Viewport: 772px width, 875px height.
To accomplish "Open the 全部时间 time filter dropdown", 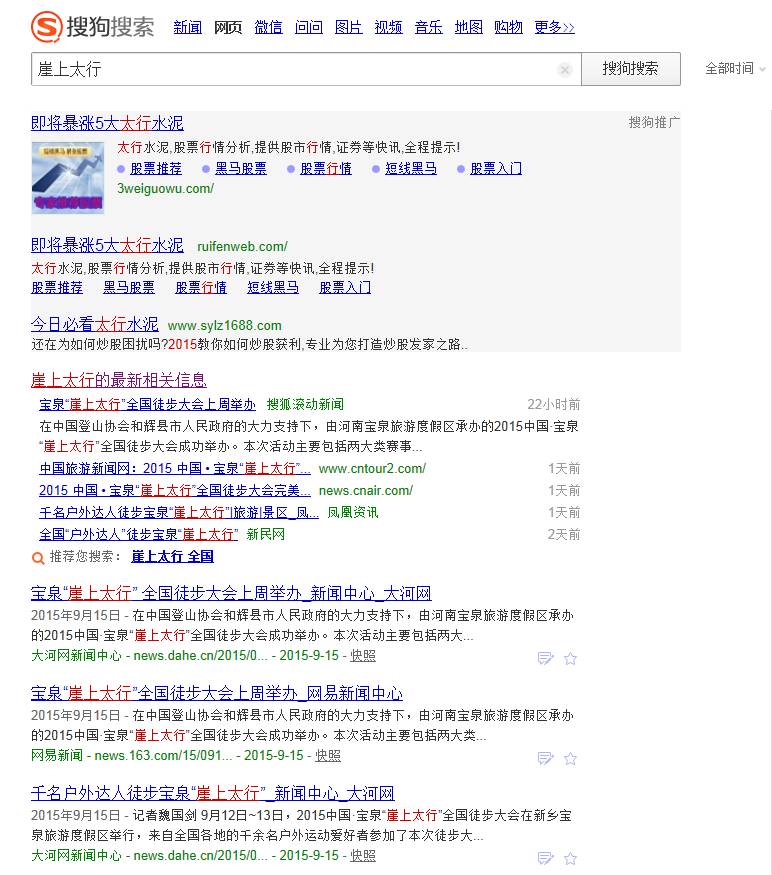I will pos(735,69).
